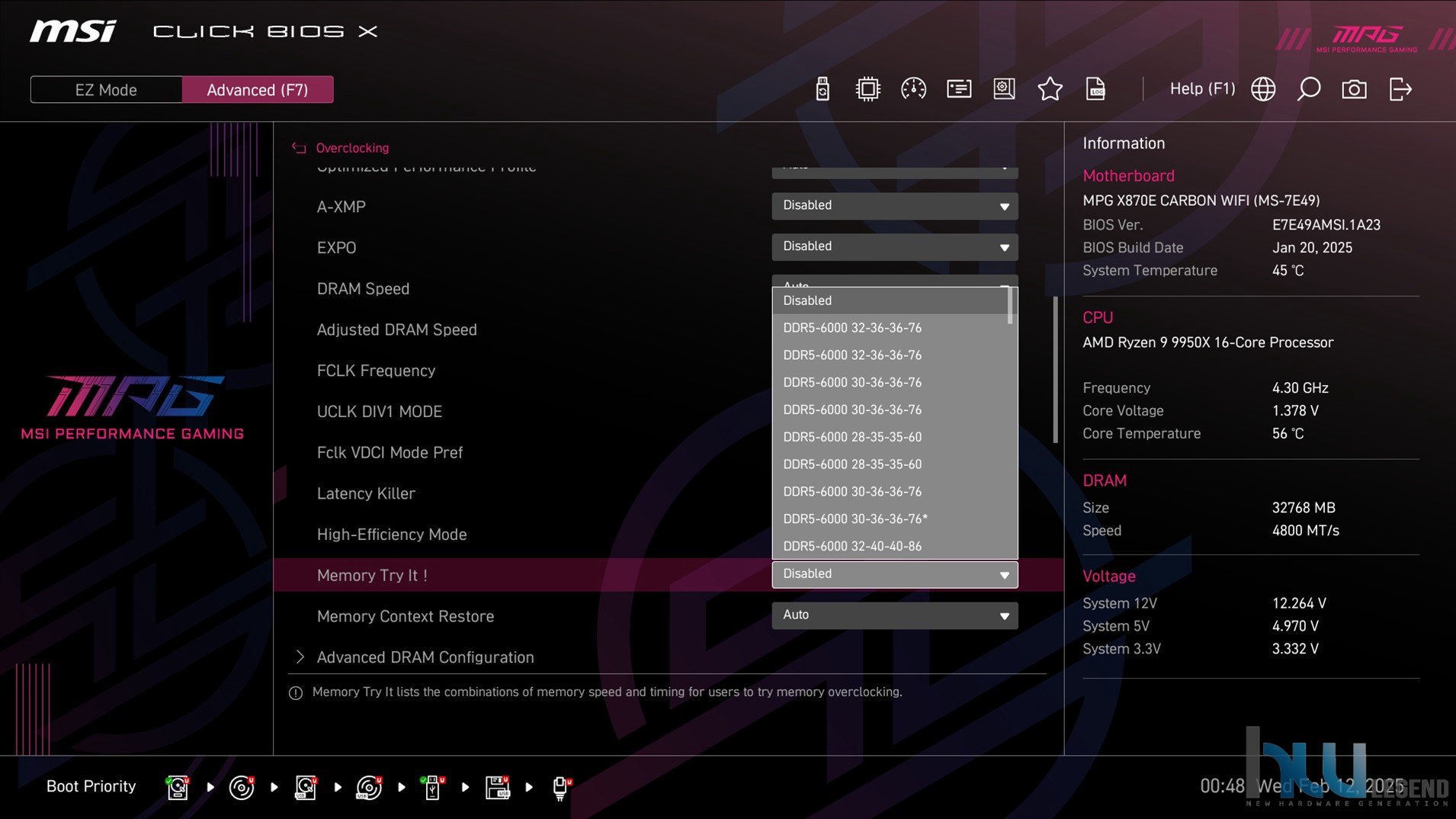Select the Memory Try It ! label
Image resolution: width=1456 pixels, height=819 pixels.
point(372,576)
